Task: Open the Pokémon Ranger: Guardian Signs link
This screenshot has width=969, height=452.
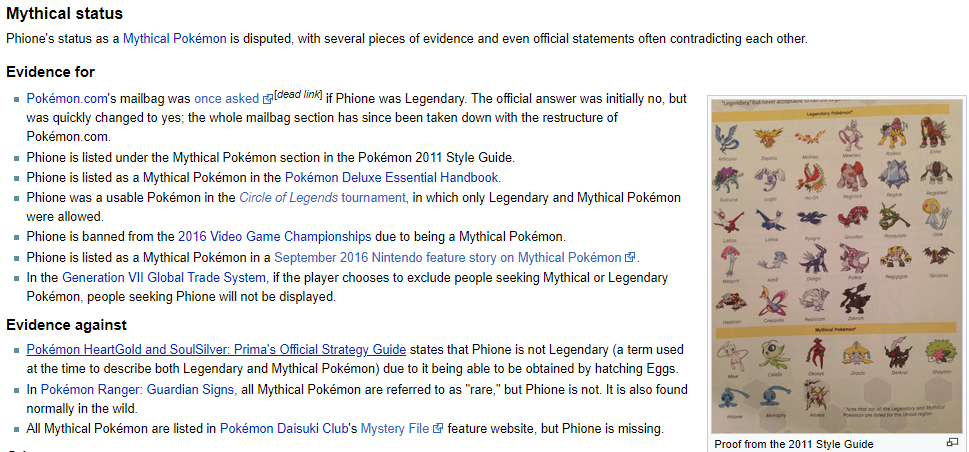Action: (138, 390)
